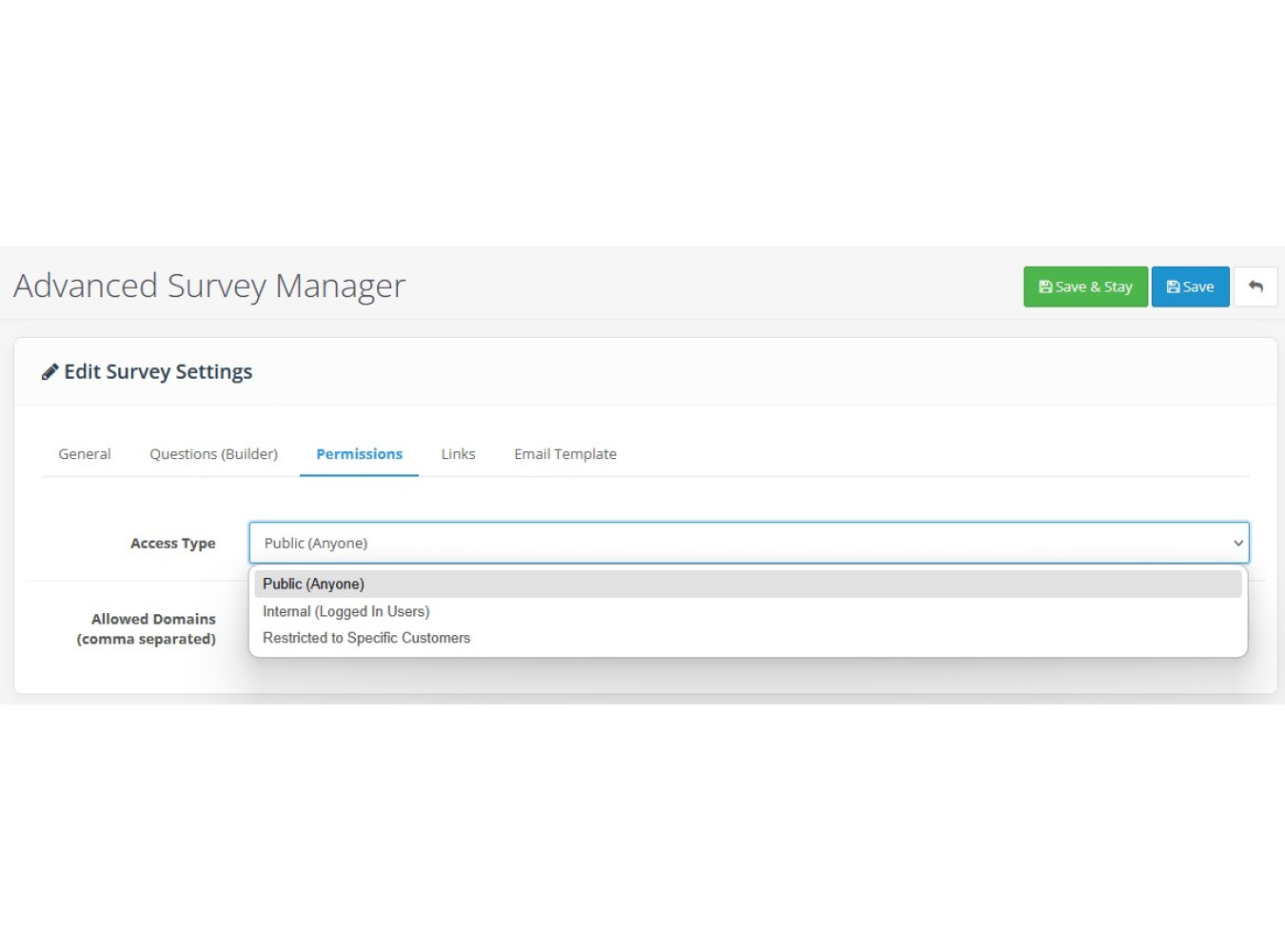Image resolution: width=1285 pixels, height=952 pixels.
Task: Click the Access Type field label
Action: pos(172,543)
